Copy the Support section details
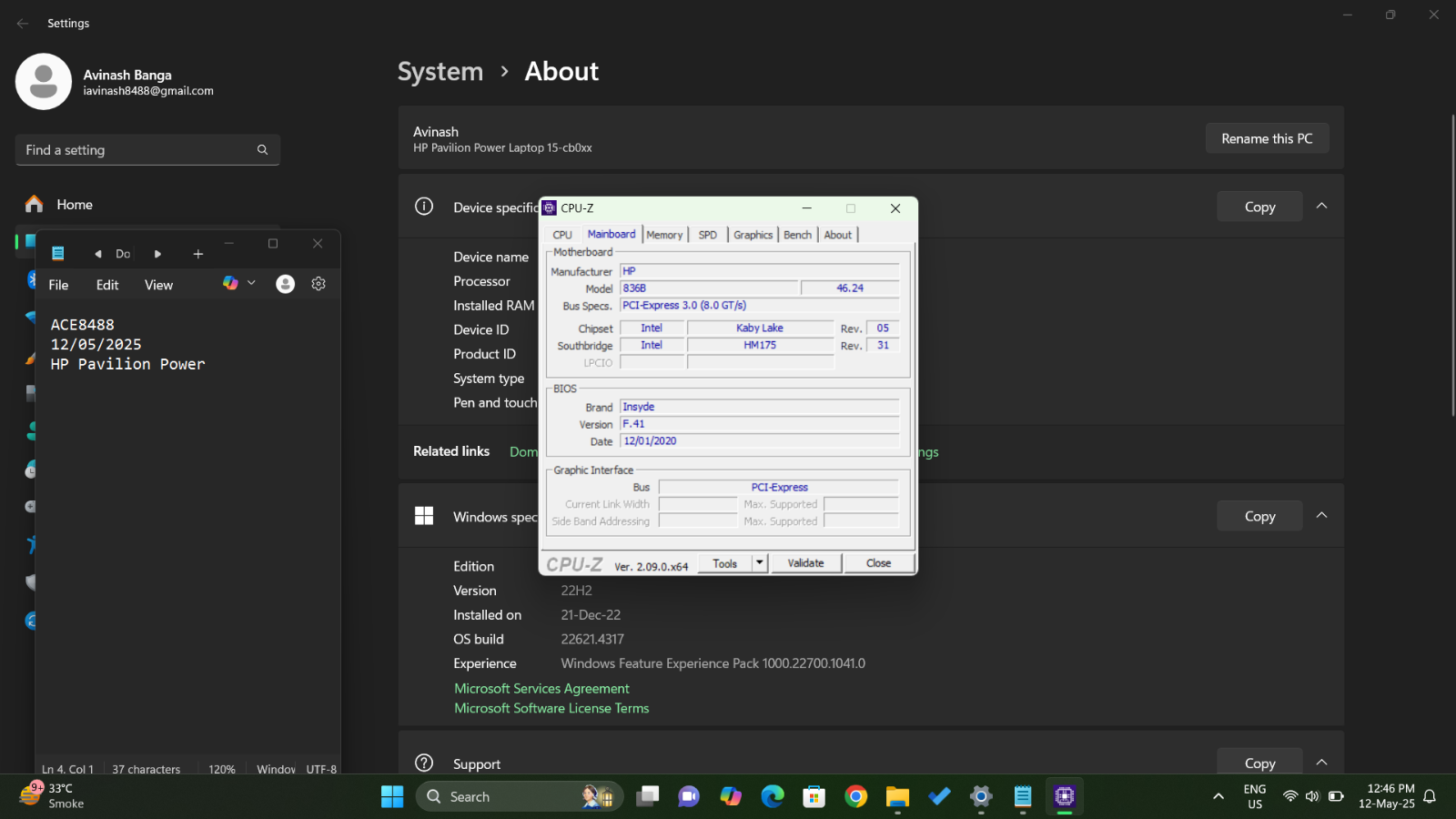Viewport: 1456px width, 819px height. 1259,763
